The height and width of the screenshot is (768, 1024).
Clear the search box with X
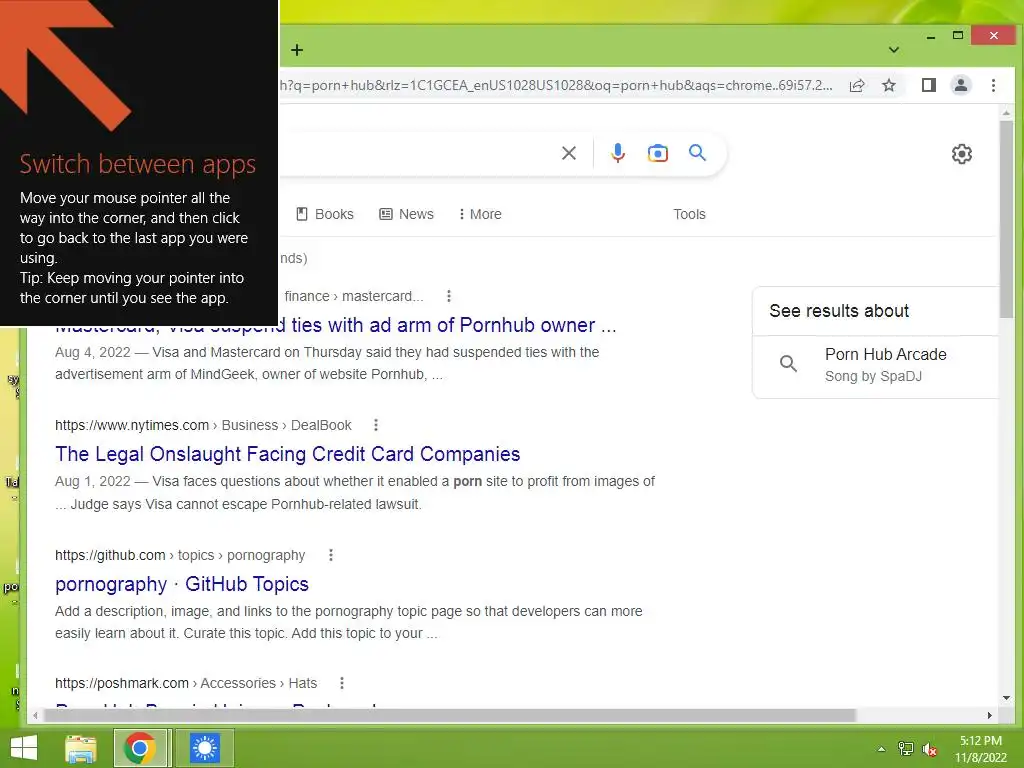(569, 153)
